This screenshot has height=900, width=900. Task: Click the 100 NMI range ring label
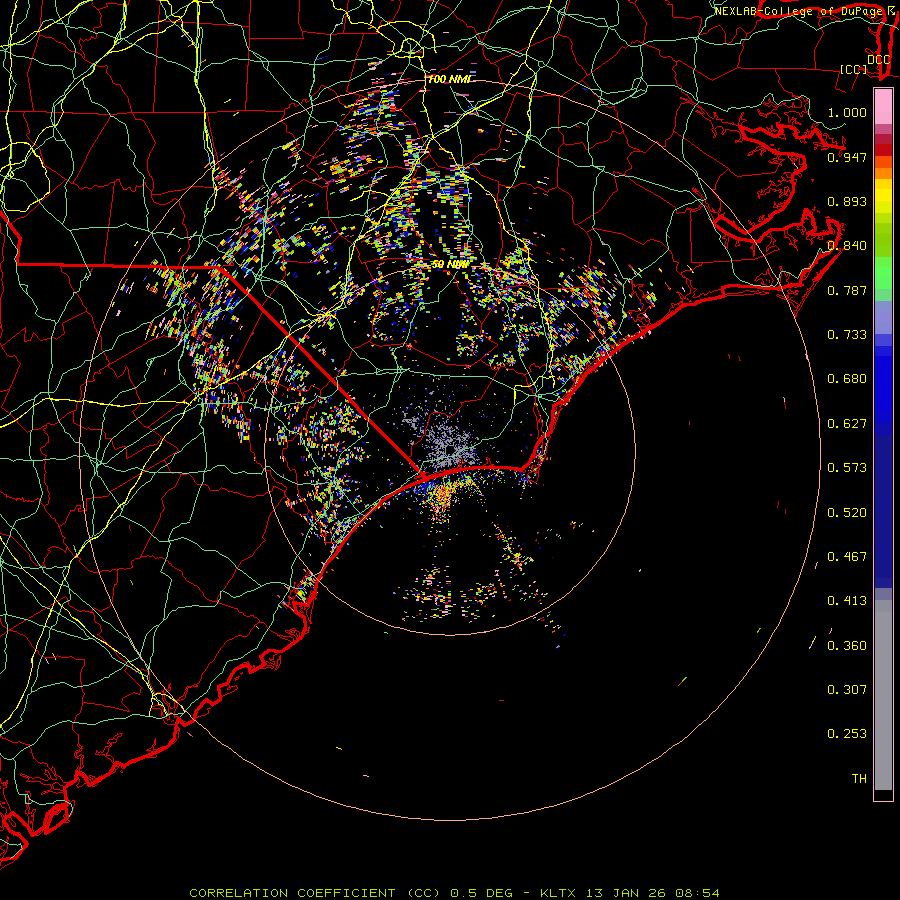coord(449,79)
